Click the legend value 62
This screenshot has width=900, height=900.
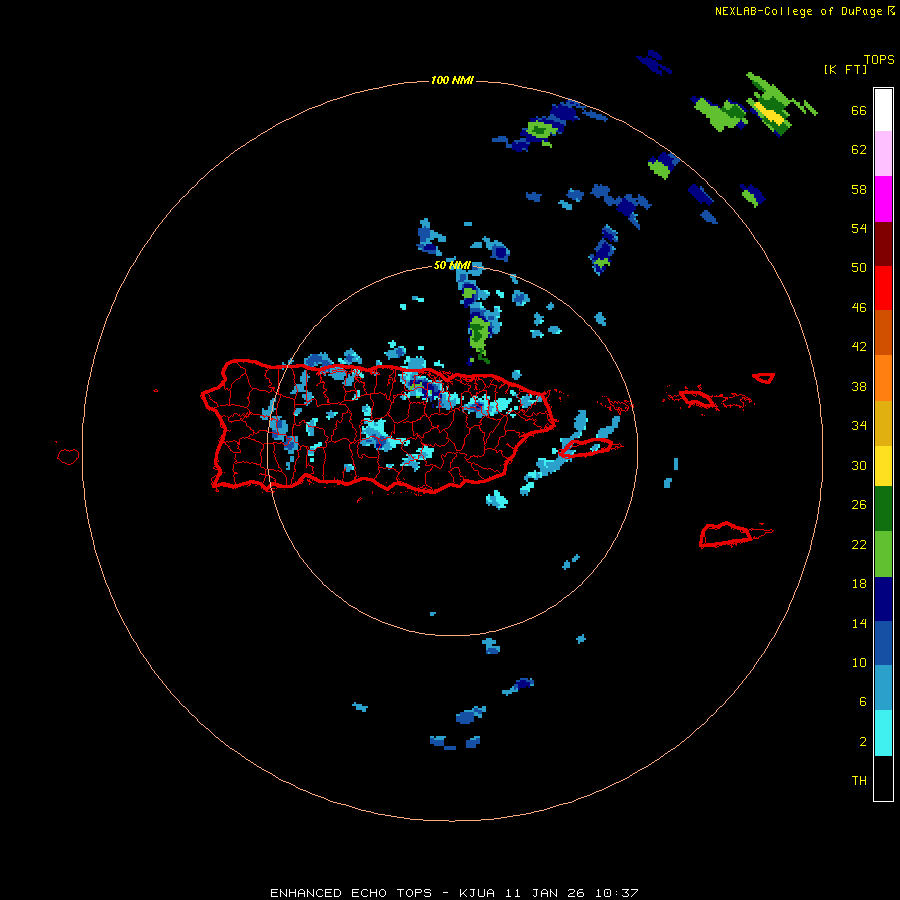pyautogui.click(x=859, y=150)
